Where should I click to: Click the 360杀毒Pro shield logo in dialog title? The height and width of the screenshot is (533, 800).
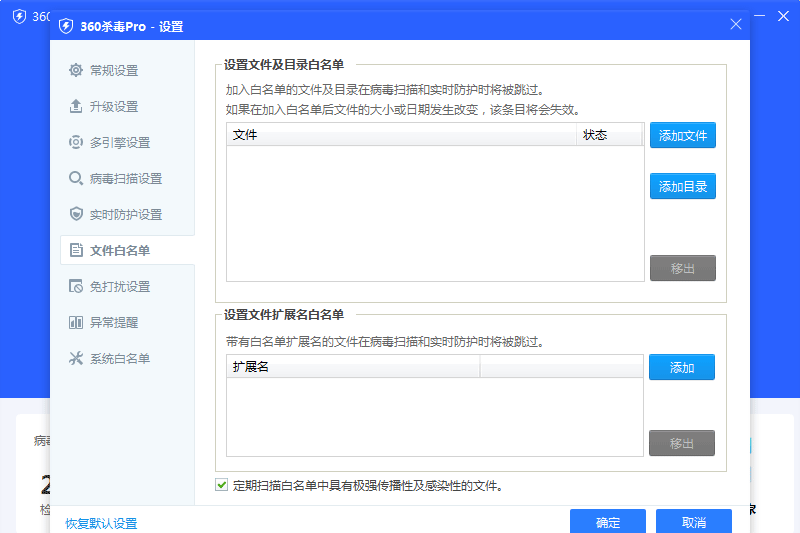pyautogui.click(x=66, y=26)
